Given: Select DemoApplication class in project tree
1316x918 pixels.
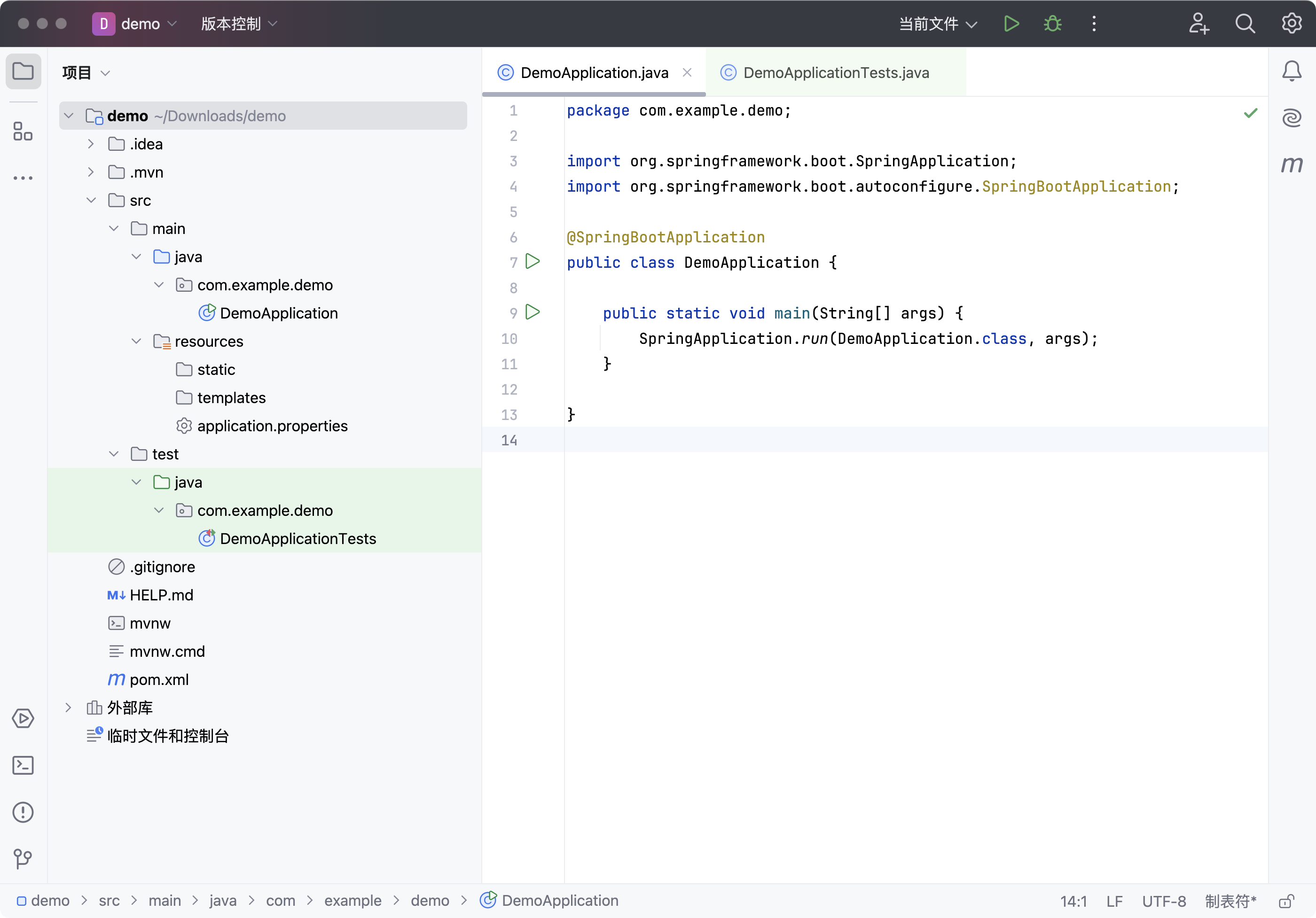Looking at the screenshot, I should click(x=268, y=313).
